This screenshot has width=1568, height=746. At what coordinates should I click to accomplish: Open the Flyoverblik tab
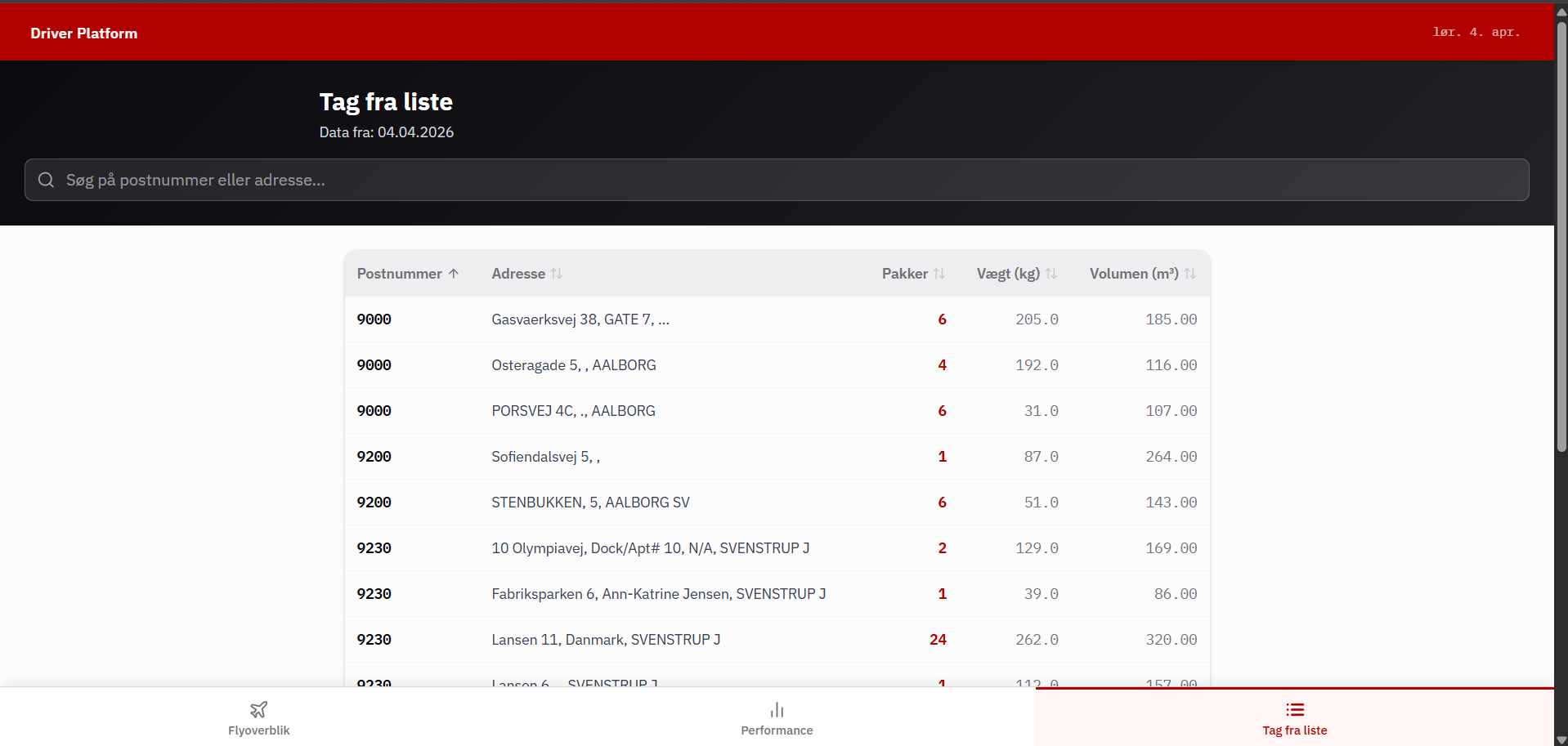click(x=258, y=717)
